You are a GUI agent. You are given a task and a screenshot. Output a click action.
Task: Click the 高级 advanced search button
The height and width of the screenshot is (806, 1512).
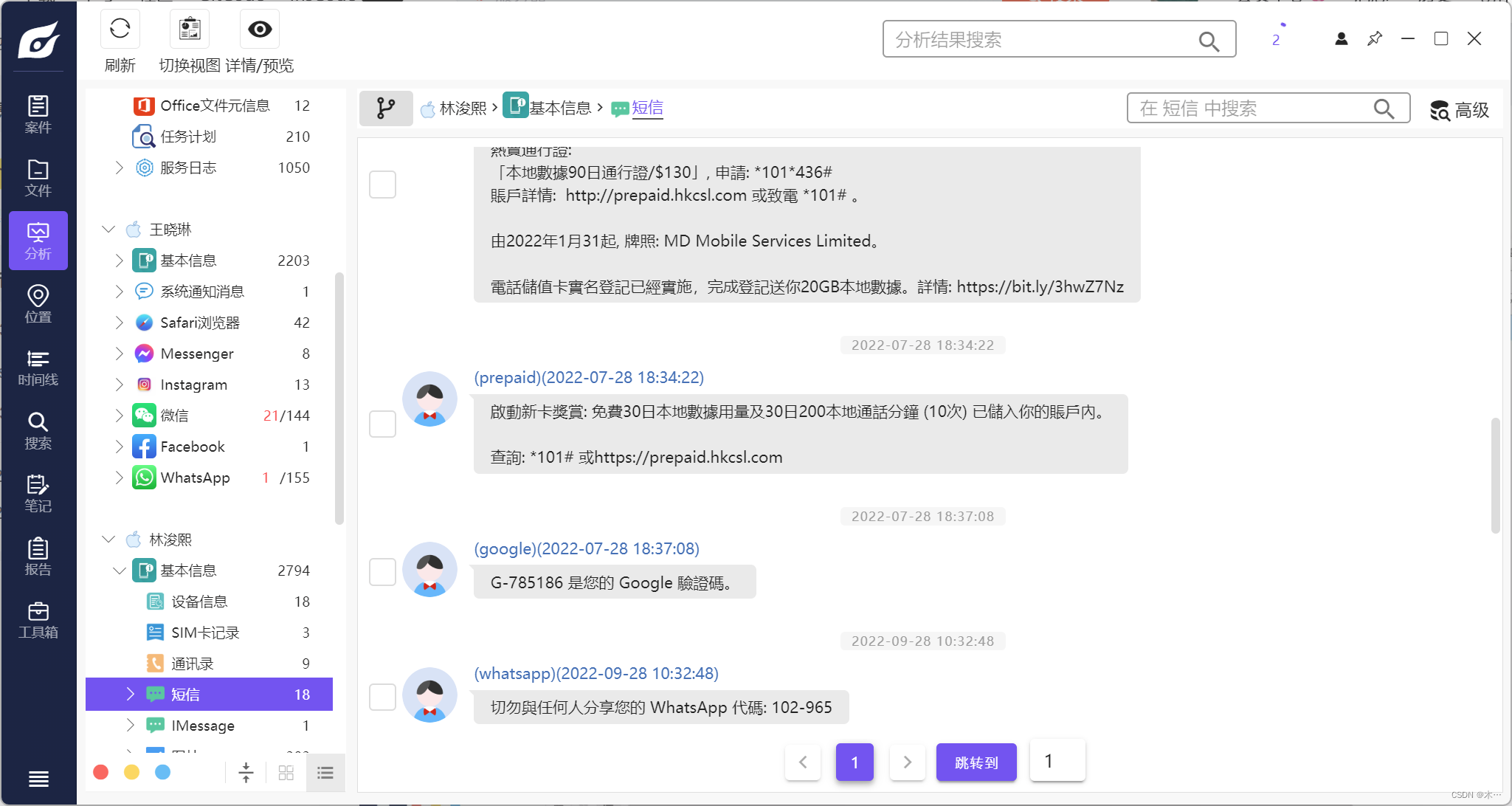click(x=1460, y=110)
